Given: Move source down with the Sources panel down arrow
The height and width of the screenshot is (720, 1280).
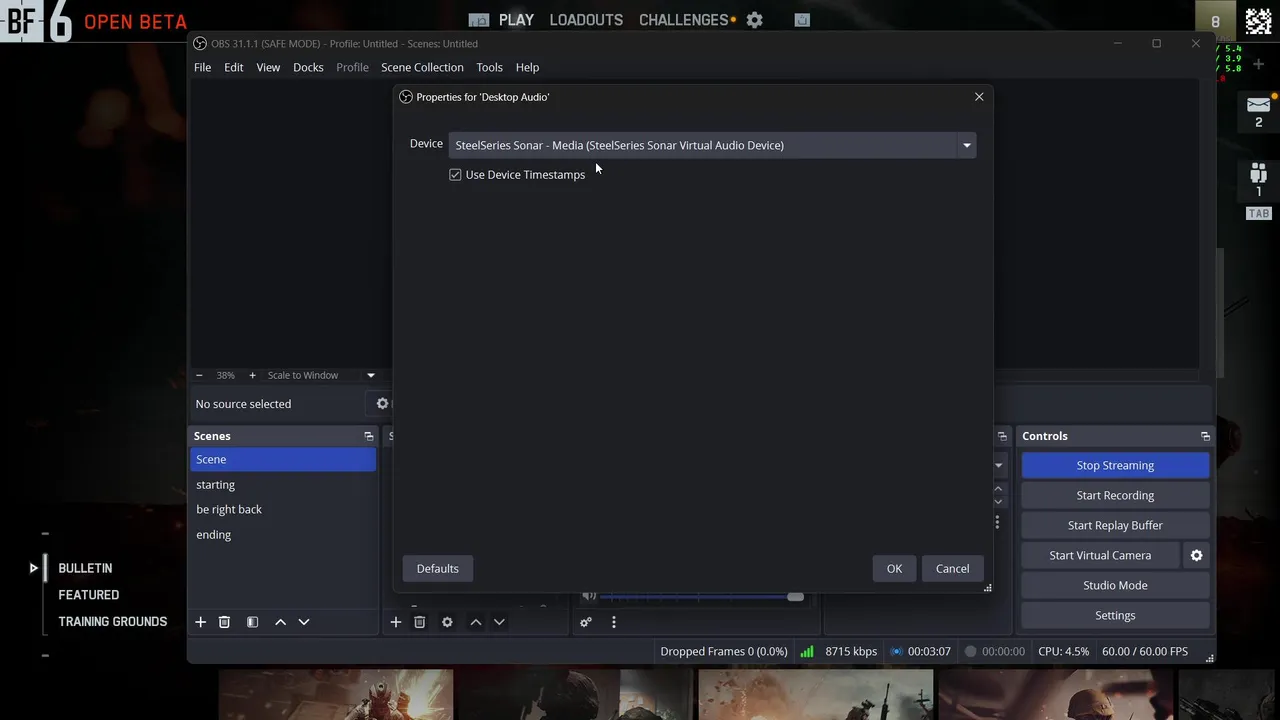Looking at the screenshot, I should [499, 622].
